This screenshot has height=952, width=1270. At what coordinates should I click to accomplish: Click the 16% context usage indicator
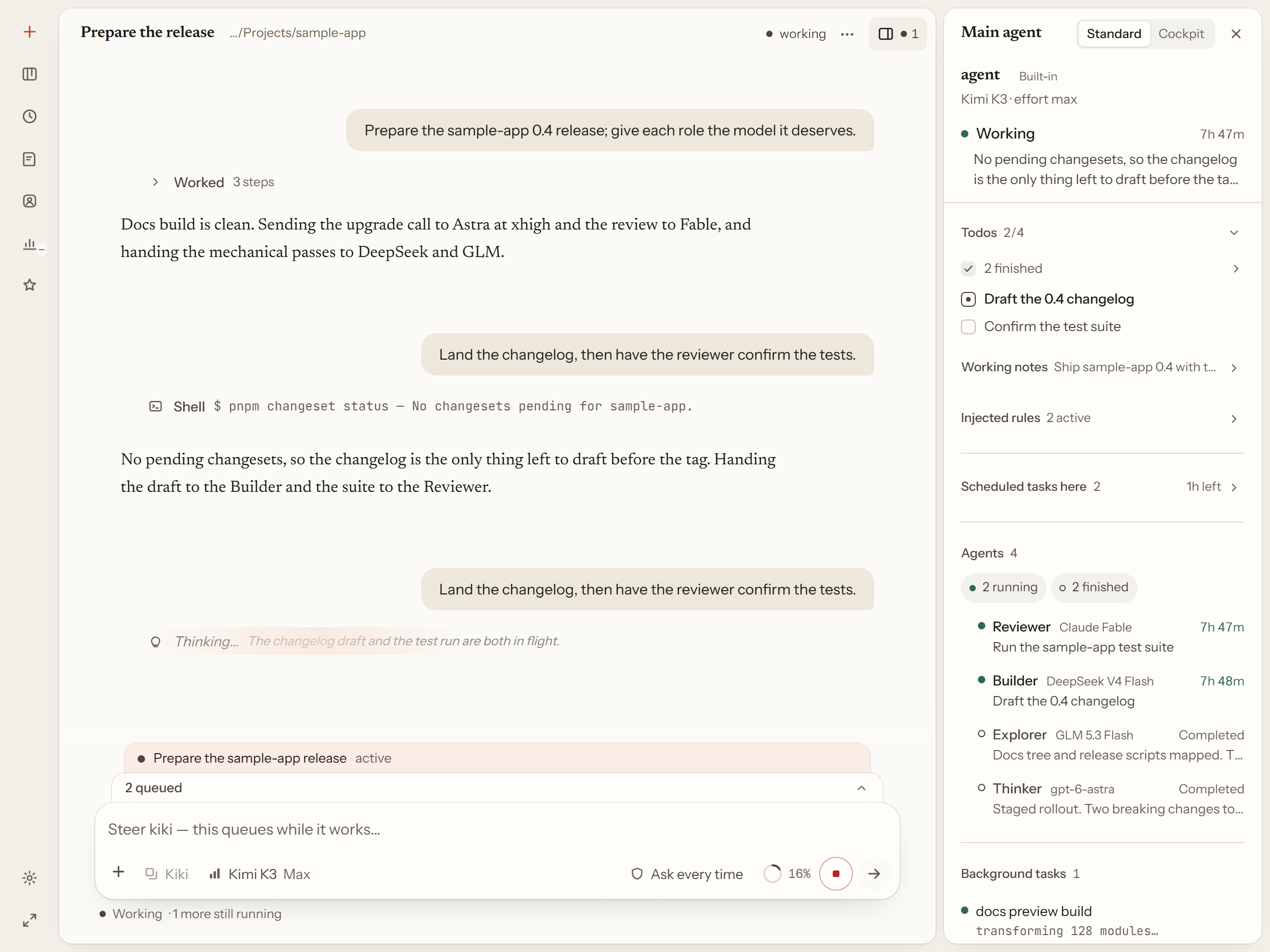click(787, 874)
